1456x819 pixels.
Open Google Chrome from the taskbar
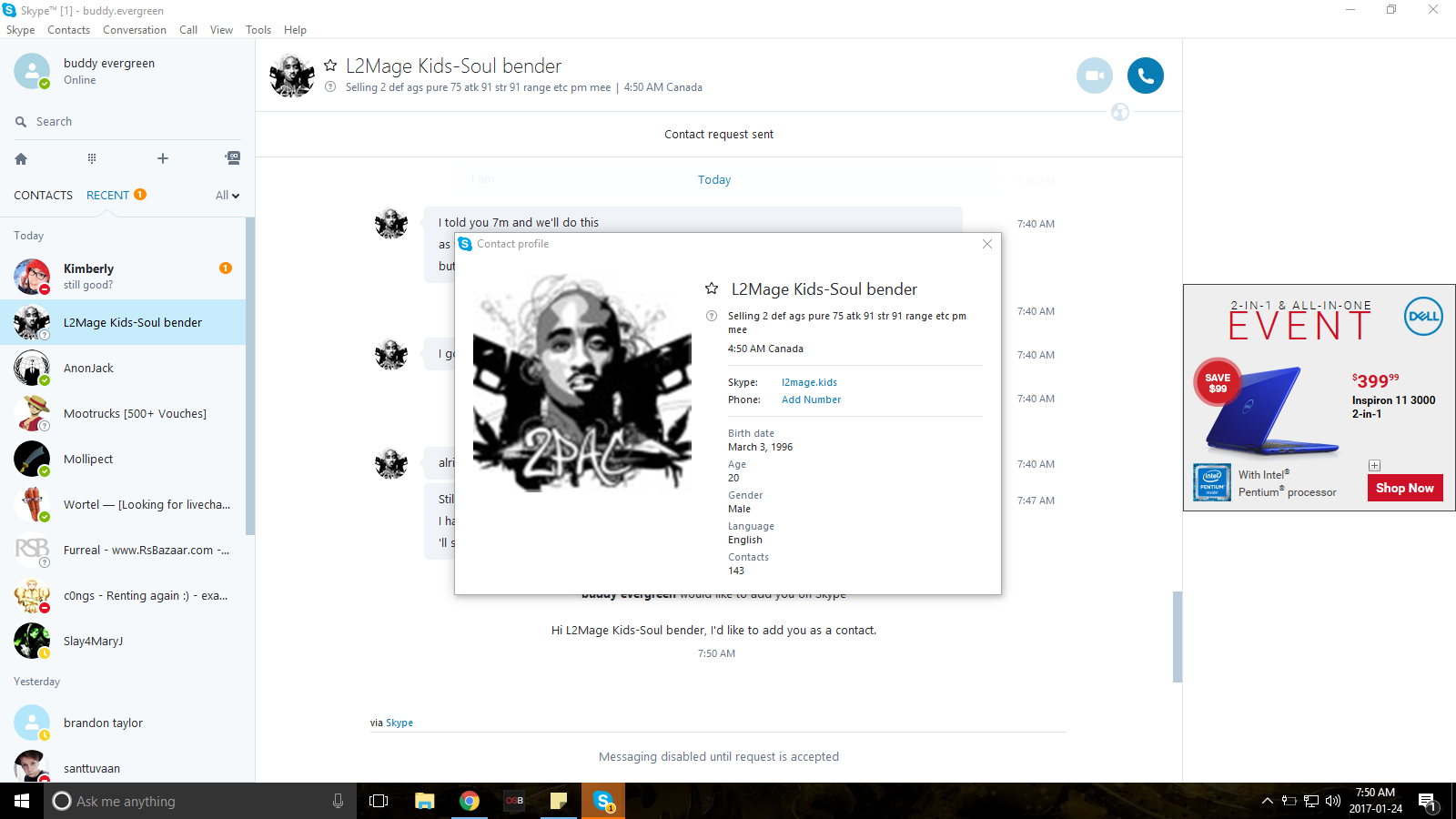coord(469,801)
